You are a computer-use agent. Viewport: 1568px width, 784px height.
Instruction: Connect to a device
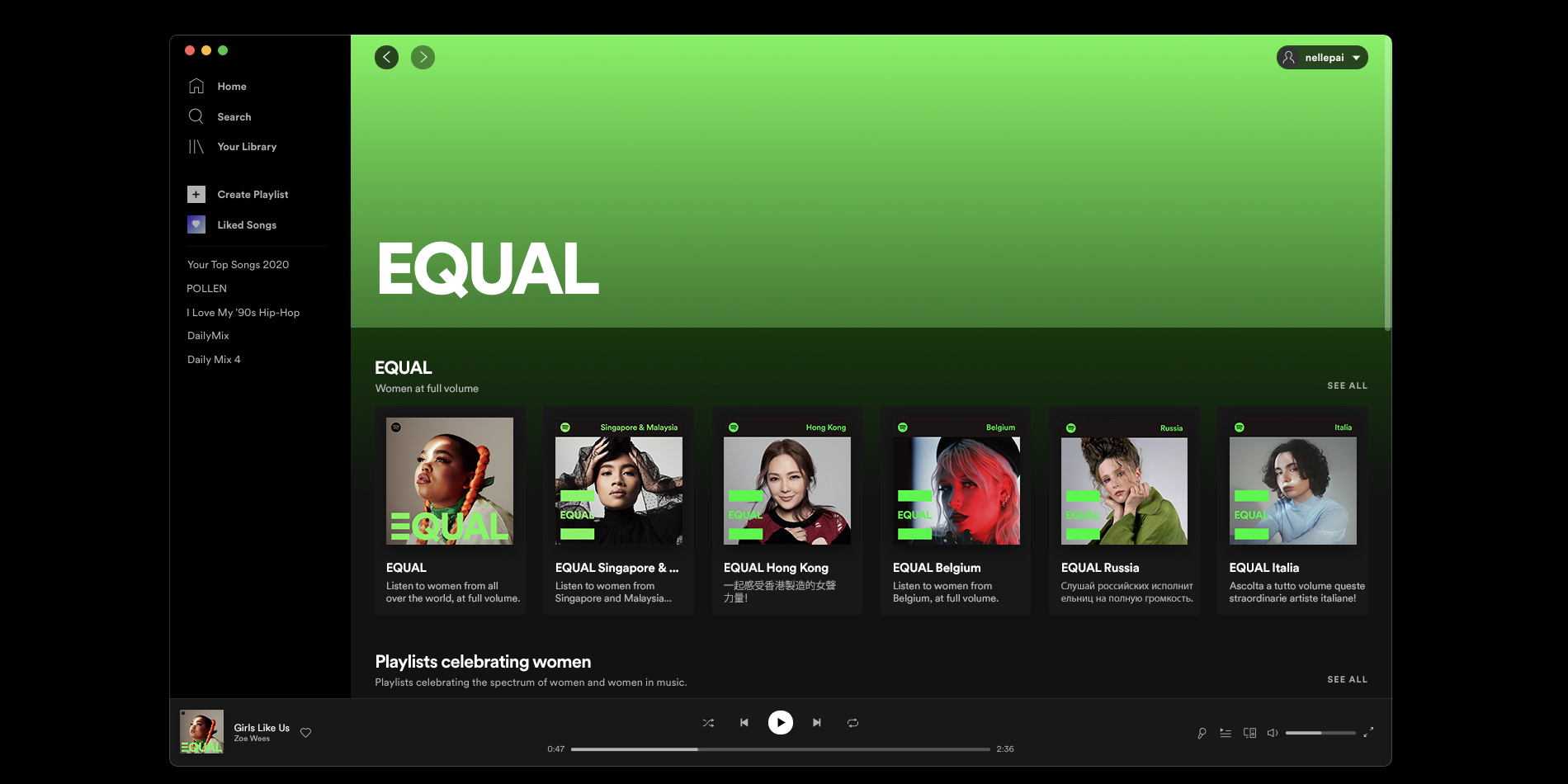(1249, 732)
